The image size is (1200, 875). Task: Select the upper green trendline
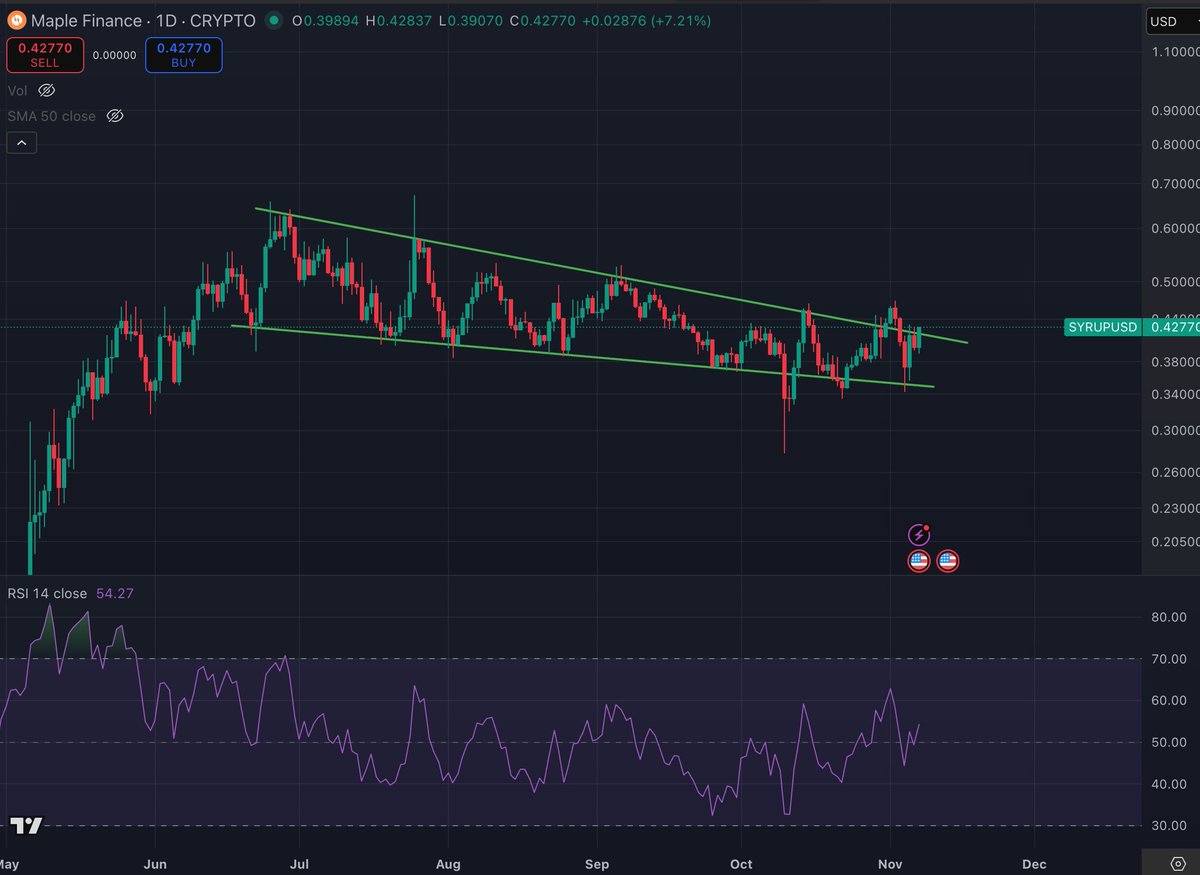coord(611,276)
